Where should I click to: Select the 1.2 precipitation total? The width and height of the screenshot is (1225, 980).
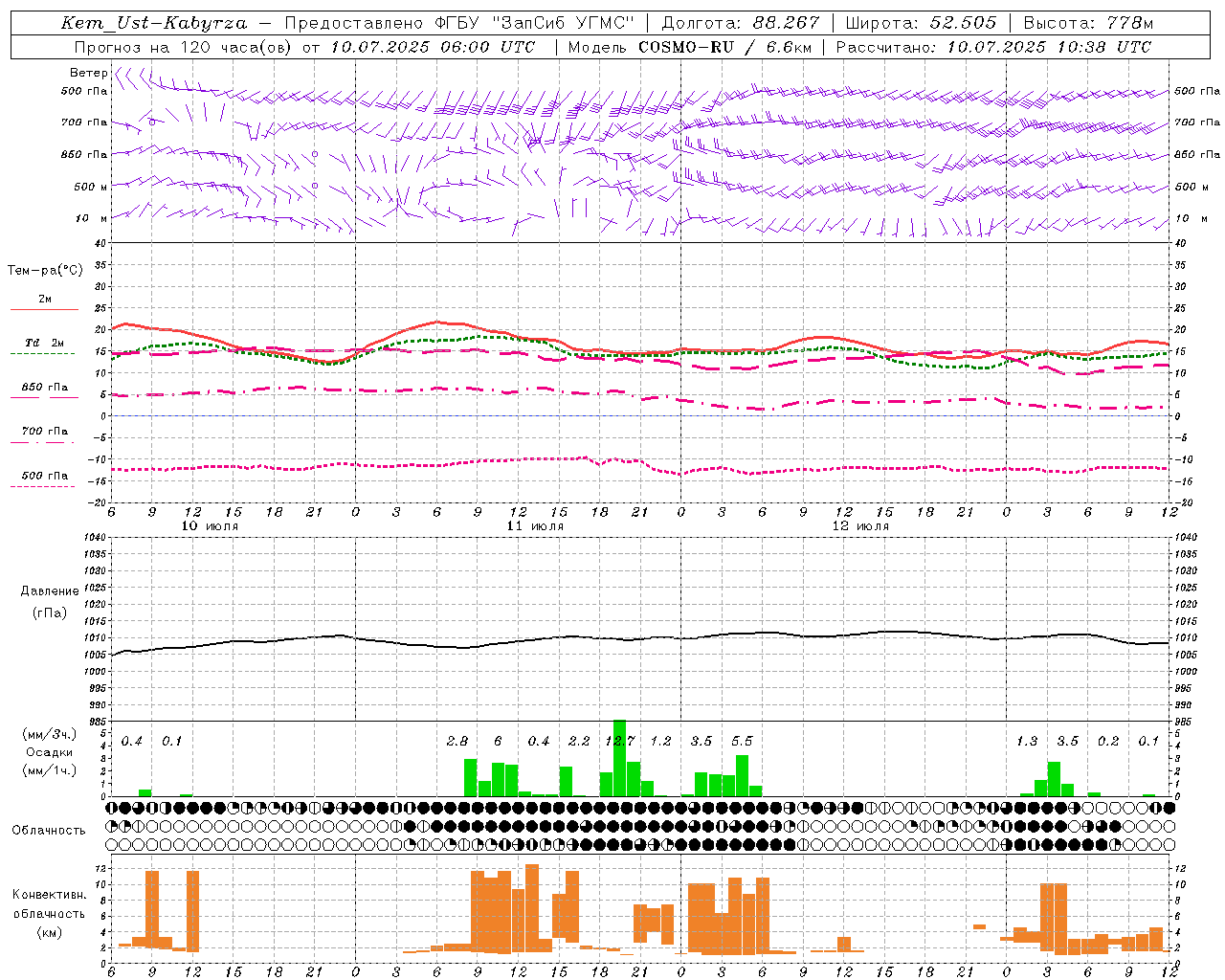point(660,742)
